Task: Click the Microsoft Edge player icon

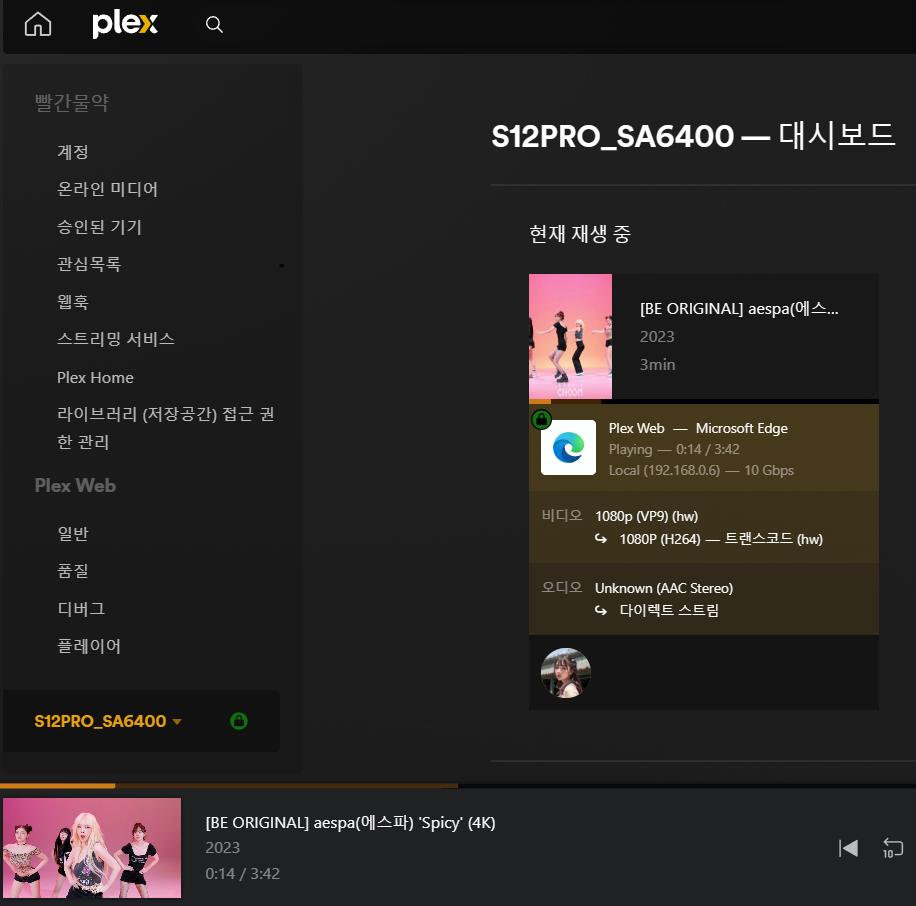Action: 568,447
